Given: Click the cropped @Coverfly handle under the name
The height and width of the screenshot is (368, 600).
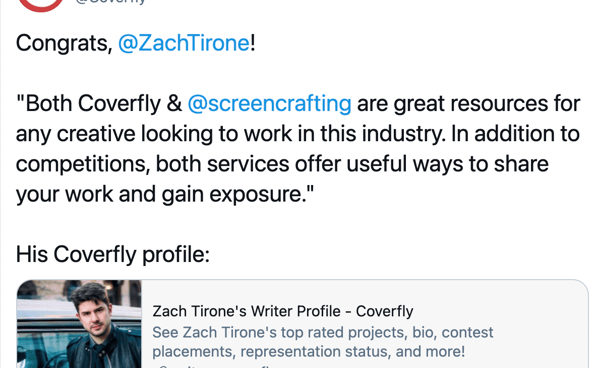Looking at the screenshot, I should (x=110, y=2).
